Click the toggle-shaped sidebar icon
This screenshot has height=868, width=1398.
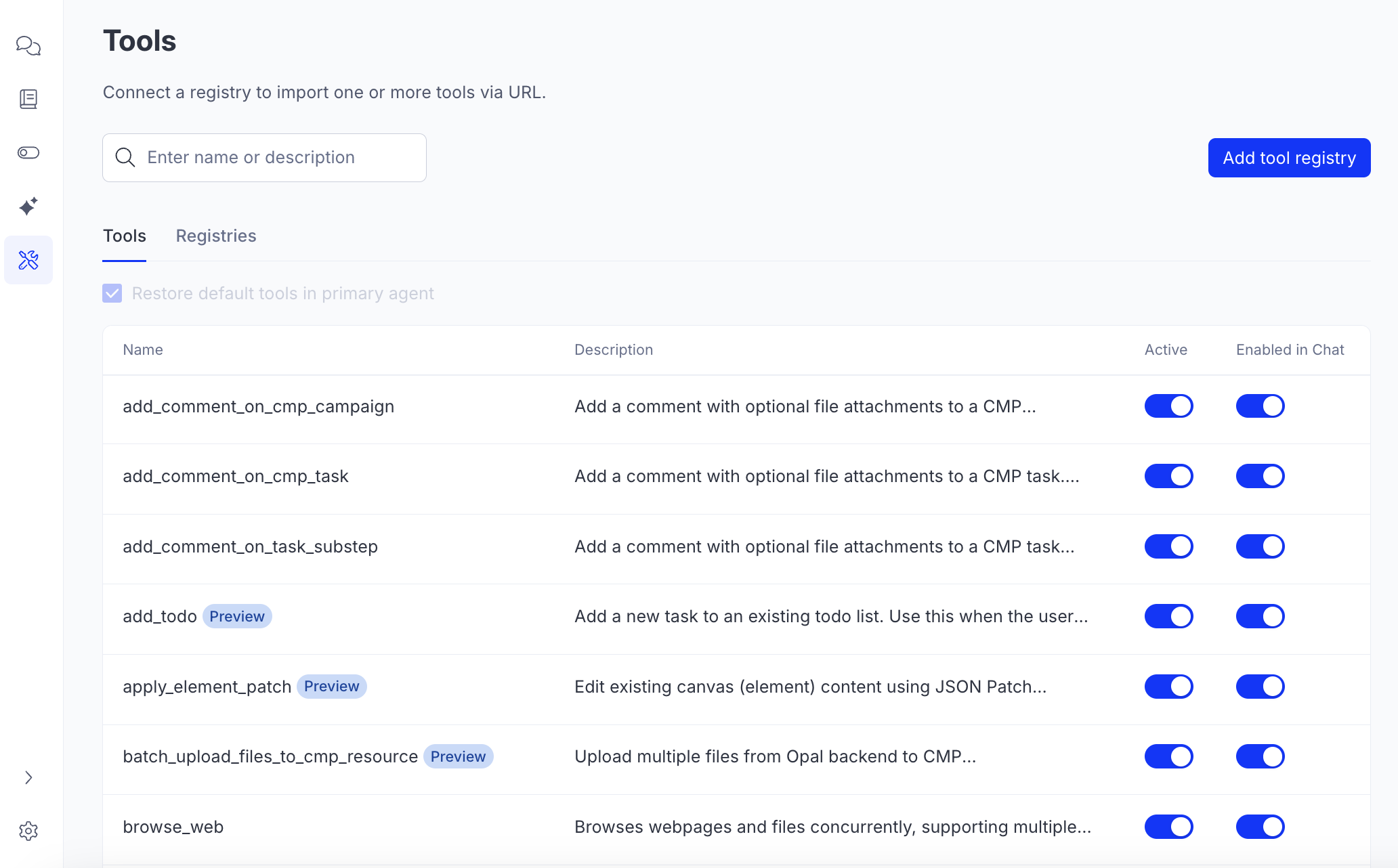tap(28, 153)
